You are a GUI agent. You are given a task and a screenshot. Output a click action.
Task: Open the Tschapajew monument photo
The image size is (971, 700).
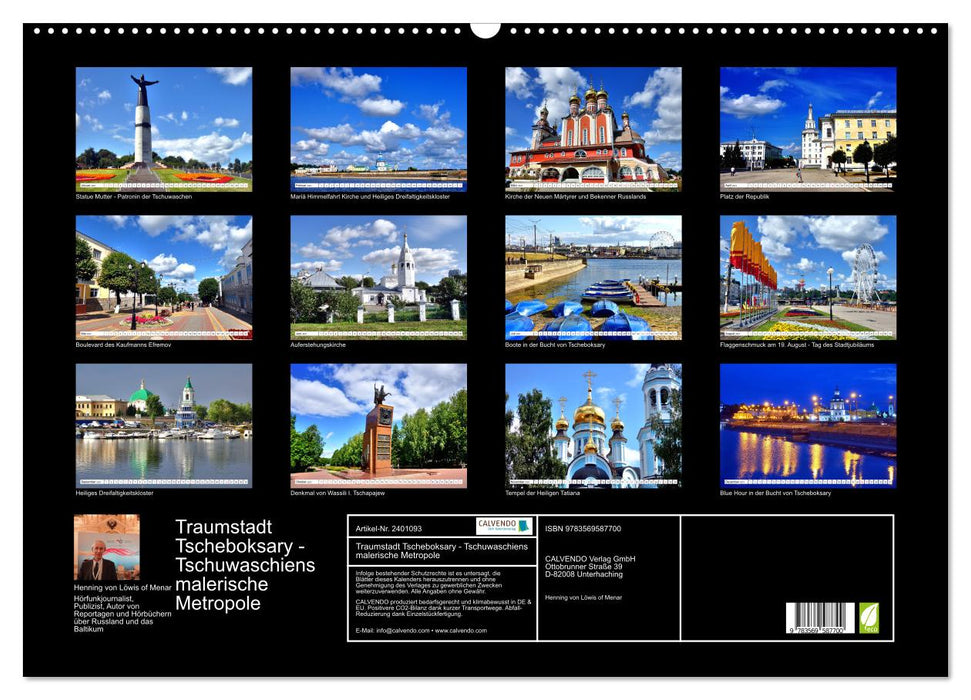point(378,426)
